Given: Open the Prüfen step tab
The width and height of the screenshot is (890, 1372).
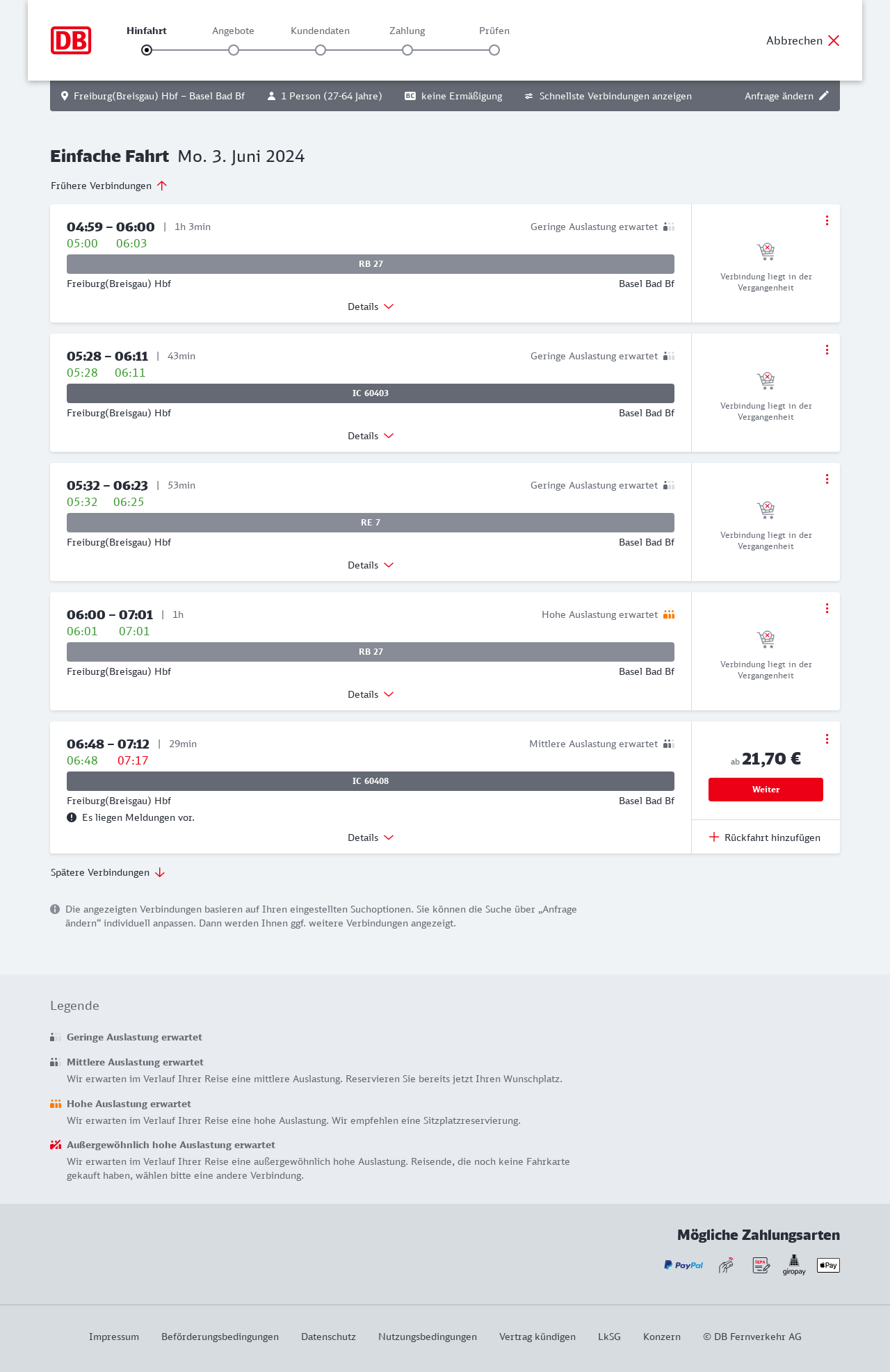Looking at the screenshot, I should pos(494,31).
